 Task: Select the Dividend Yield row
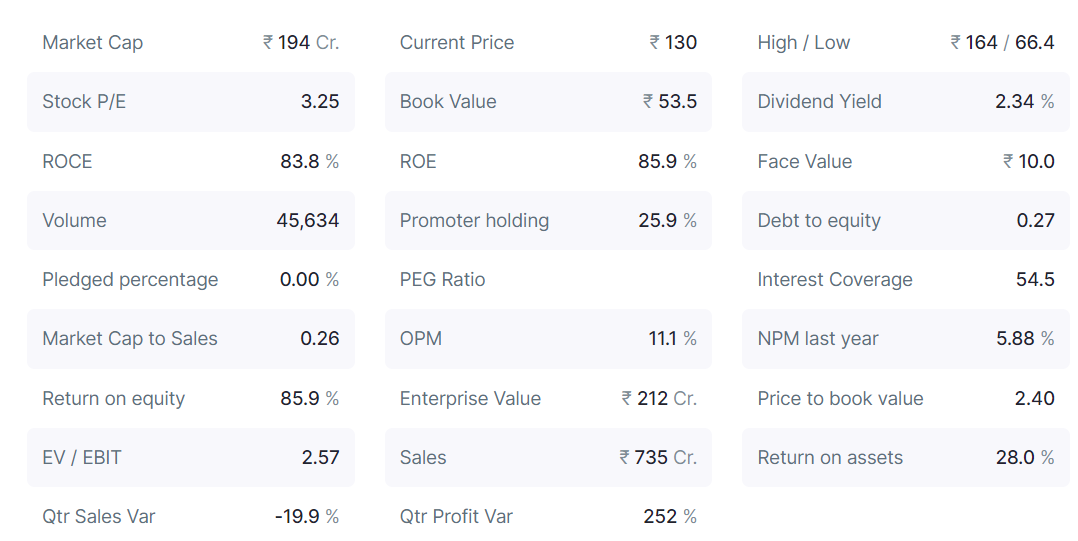[x=905, y=102]
